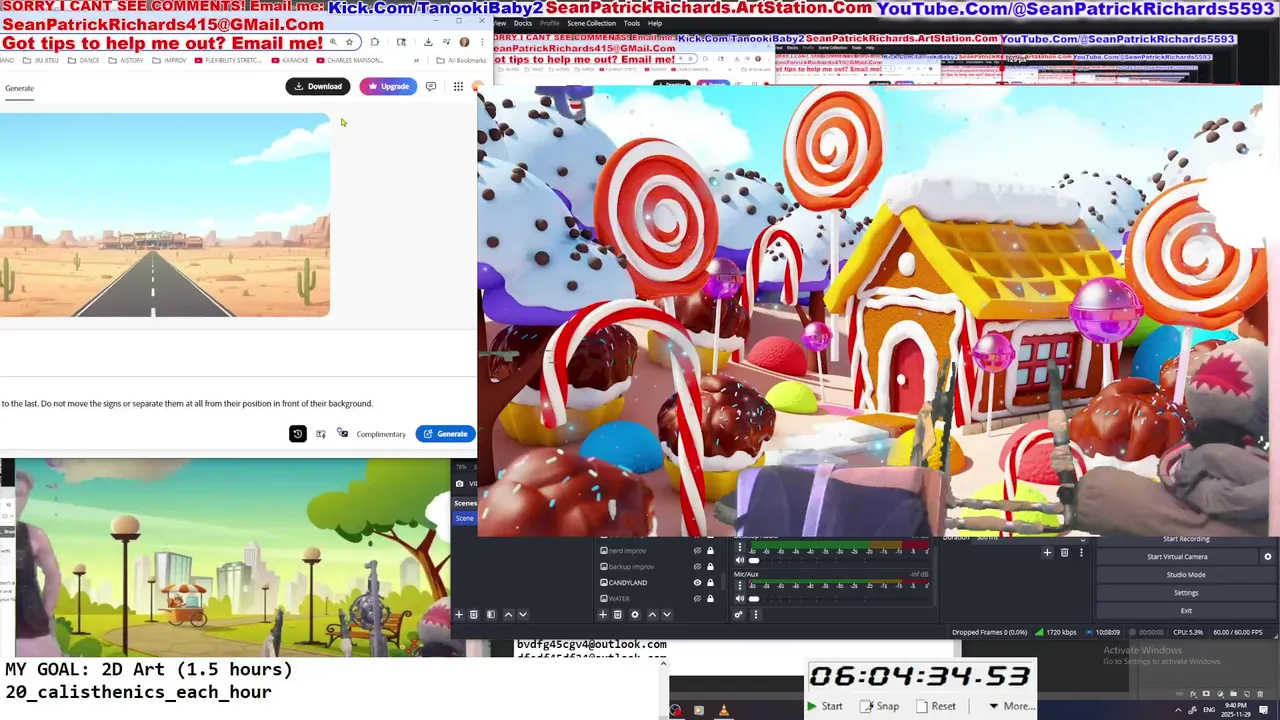Viewport: 1280px width, 720px height.
Task: Toggle lock on CANDYLAND source
Action: [711, 582]
